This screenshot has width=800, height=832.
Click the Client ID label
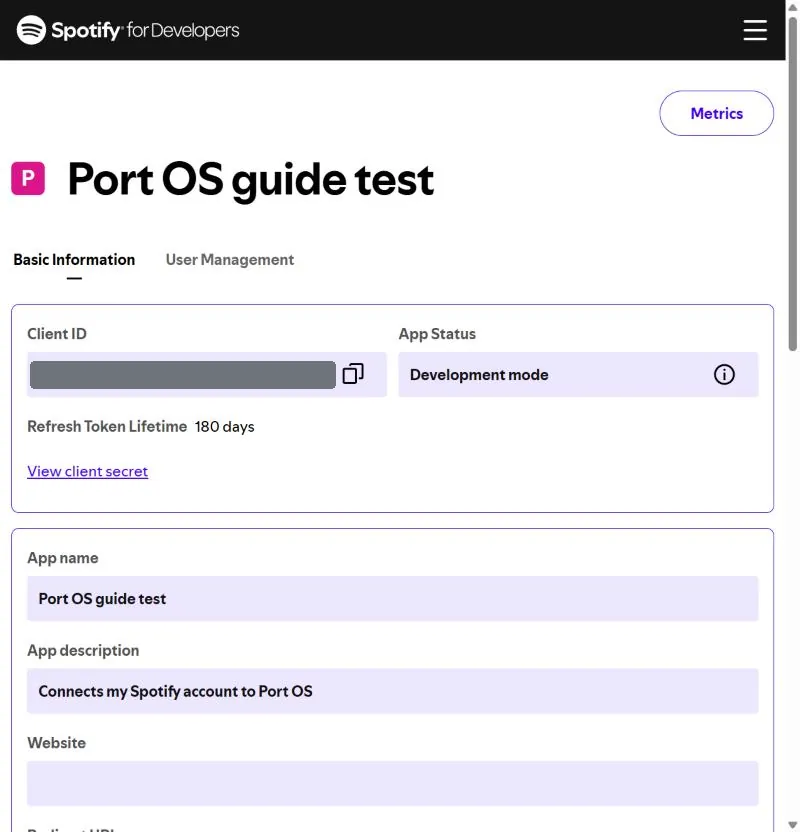click(x=57, y=334)
